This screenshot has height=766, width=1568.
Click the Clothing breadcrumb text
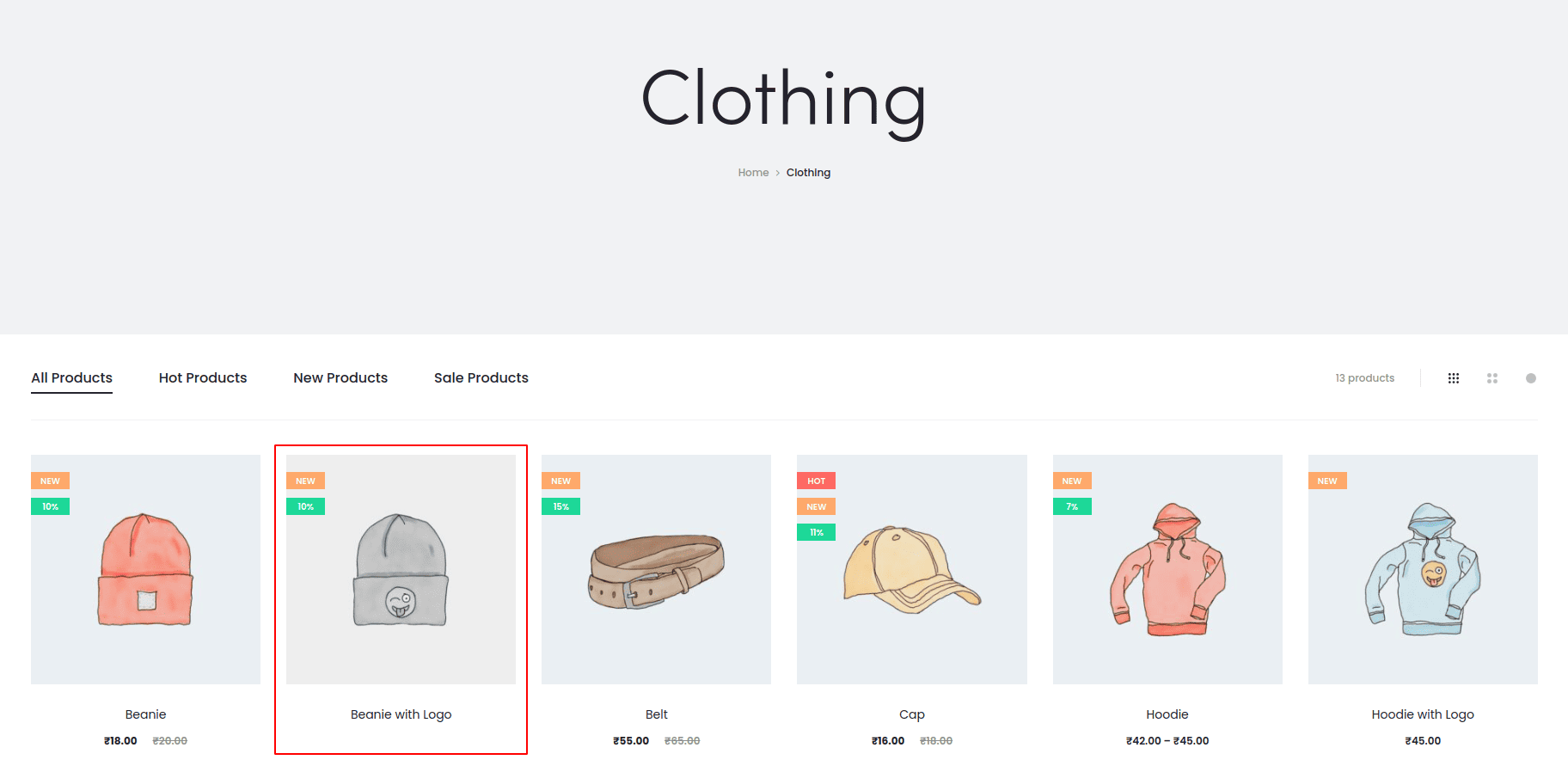click(808, 173)
